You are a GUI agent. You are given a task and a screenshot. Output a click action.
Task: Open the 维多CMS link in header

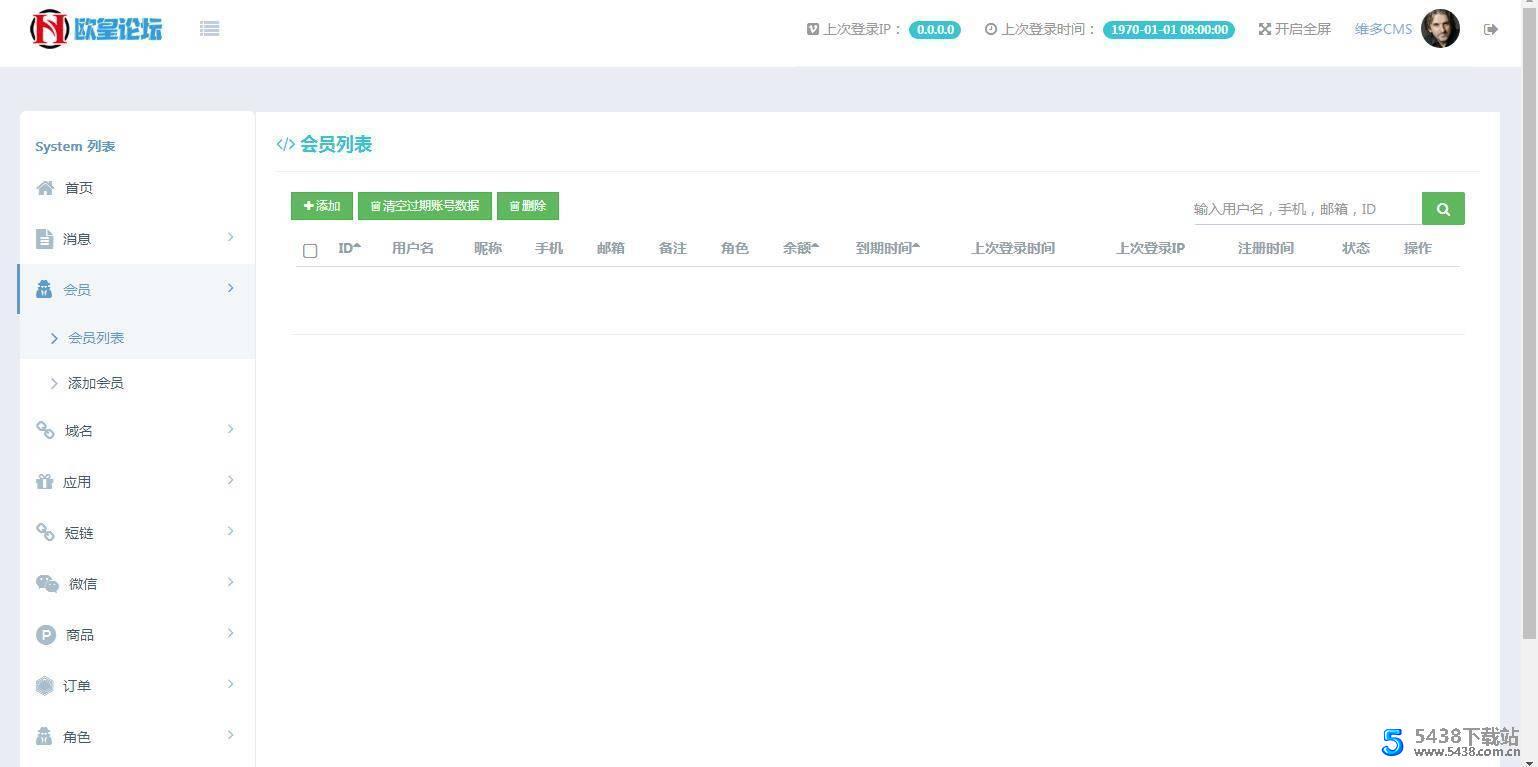[1382, 29]
